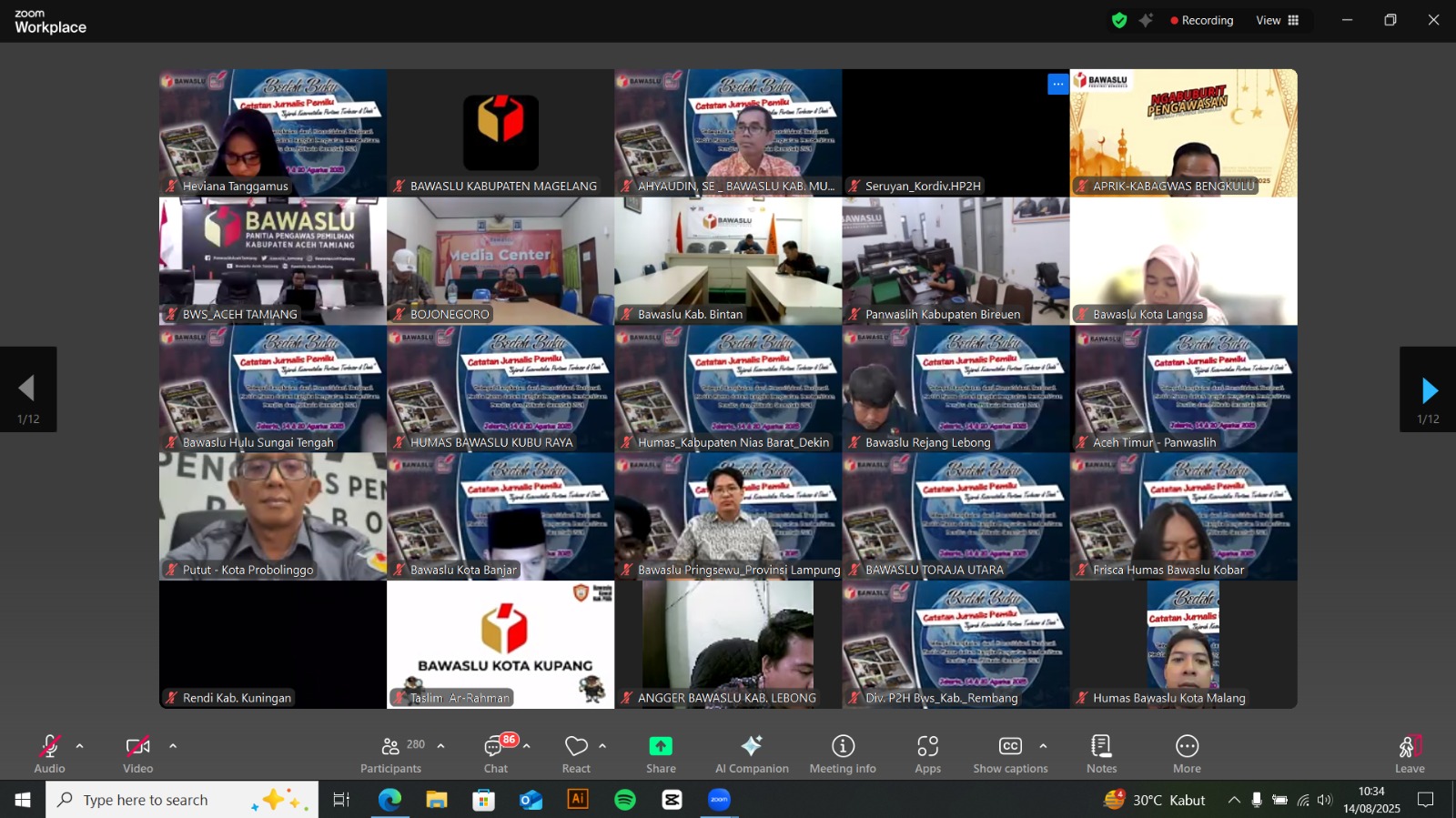Unmute the microphone with Audio button

49,754
